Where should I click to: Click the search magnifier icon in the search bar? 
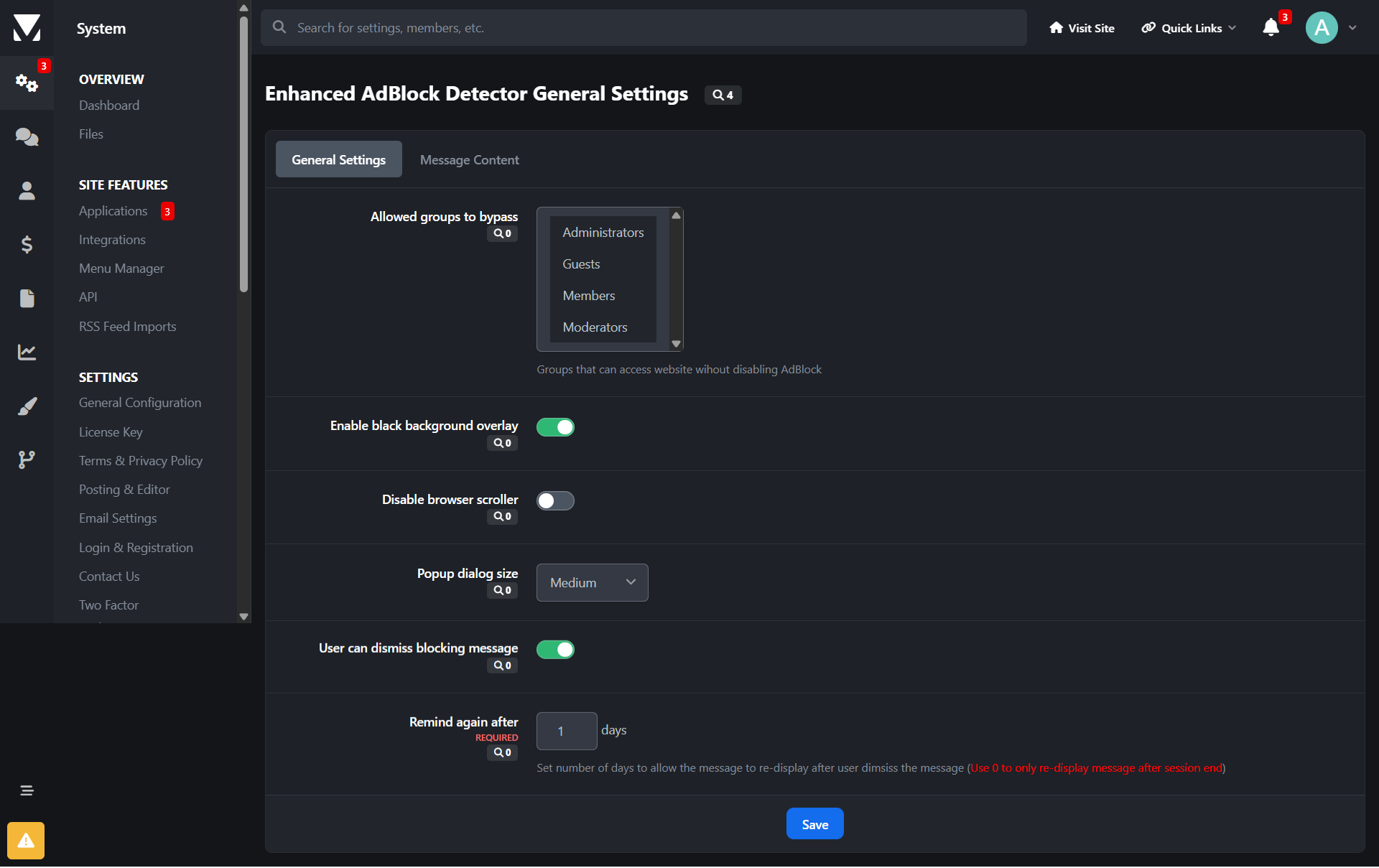pos(279,27)
